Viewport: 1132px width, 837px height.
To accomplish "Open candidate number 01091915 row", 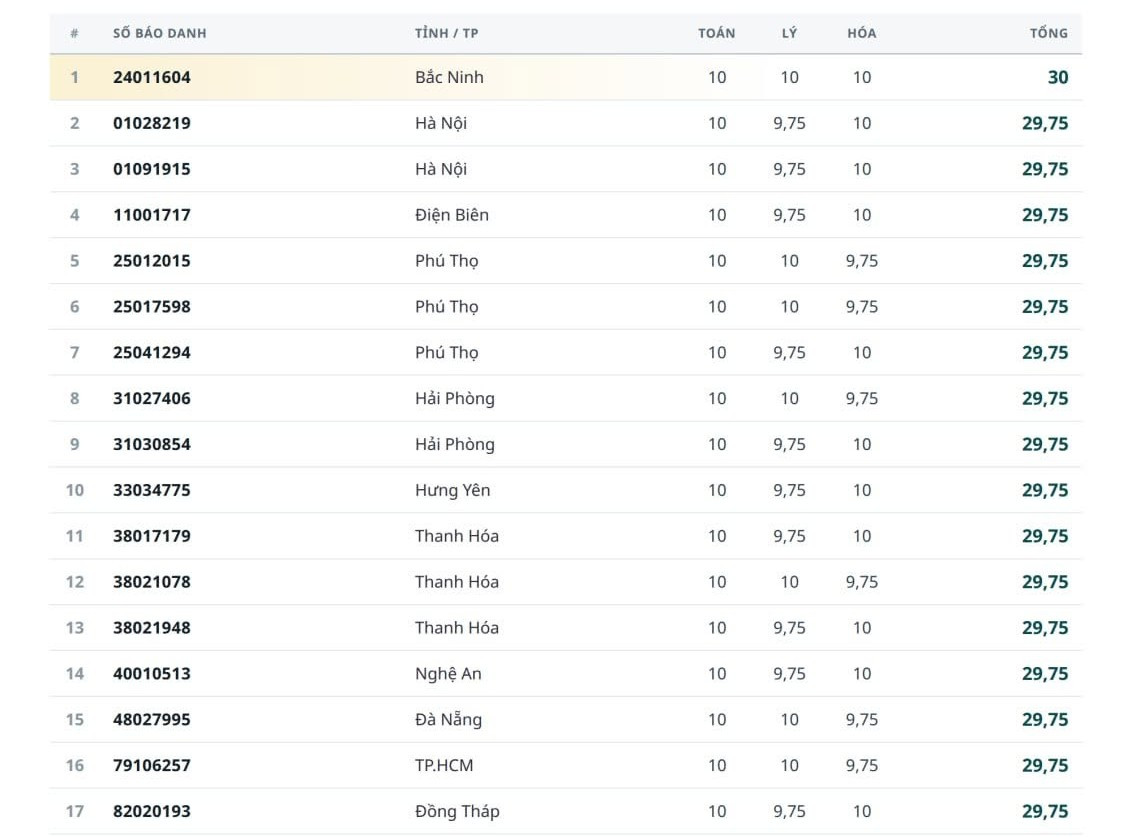I will [566, 169].
